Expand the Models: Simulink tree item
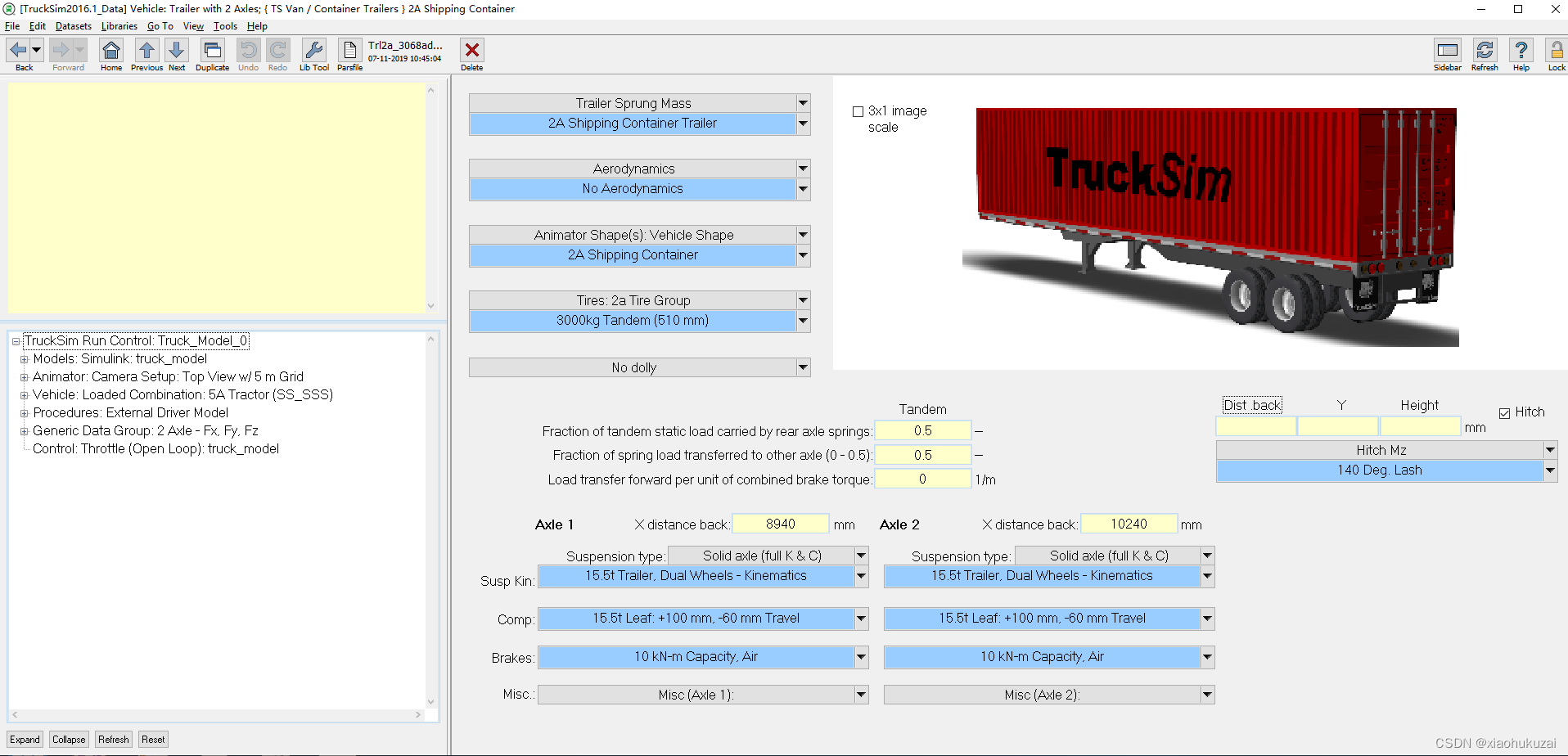1568x756 pixels. (x=24, y=358)
